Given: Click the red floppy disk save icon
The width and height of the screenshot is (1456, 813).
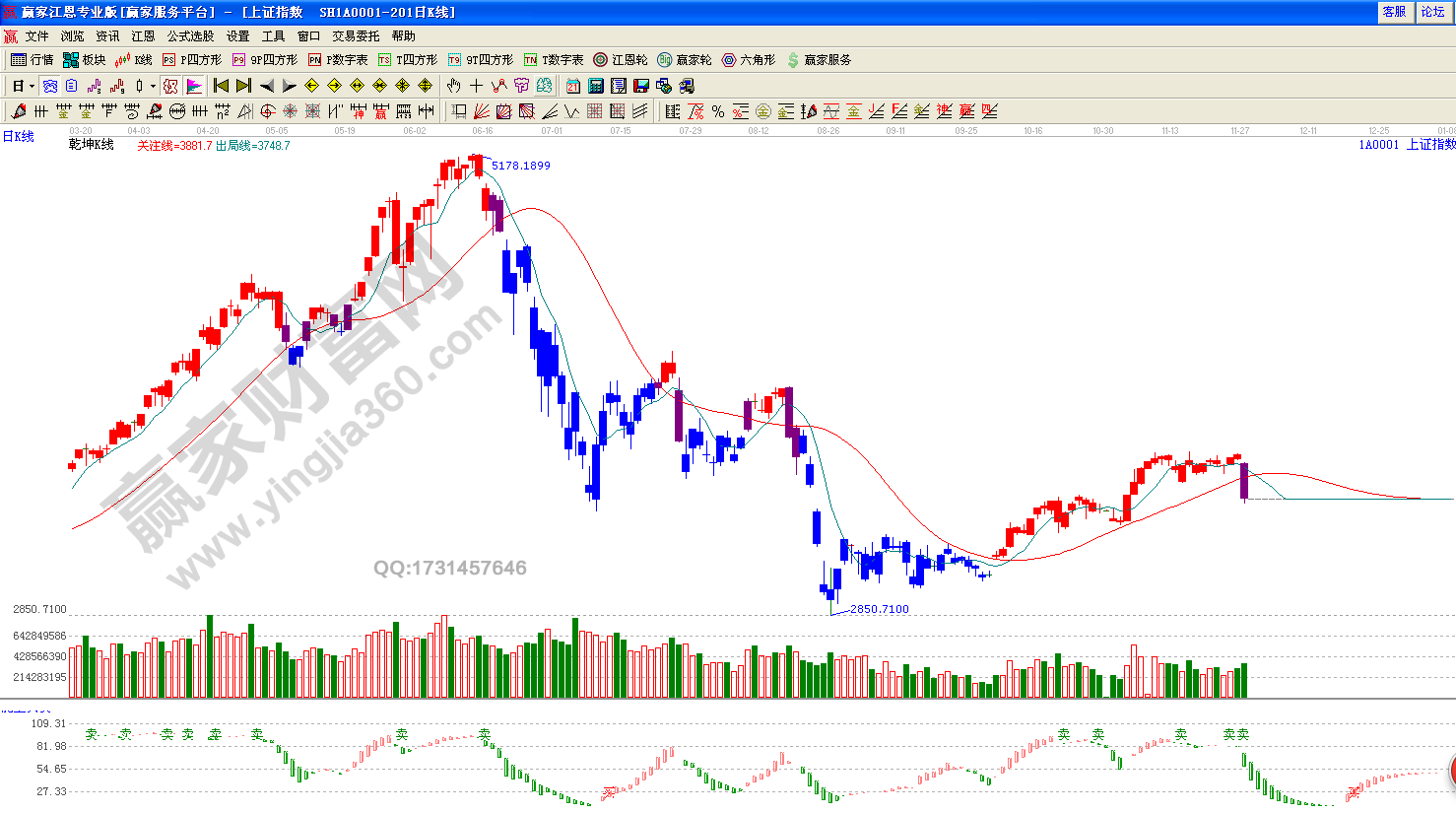Looking at the screenshot, I should (x=641, y=86).
